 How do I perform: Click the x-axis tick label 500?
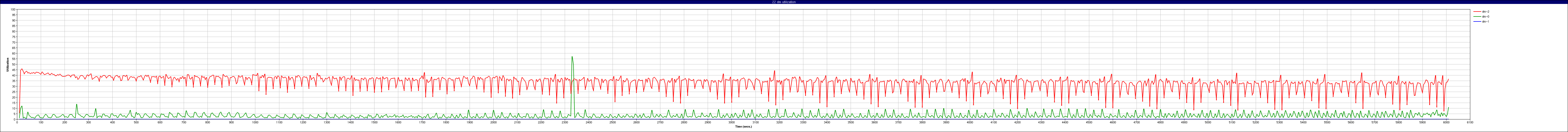pos(136,122)
